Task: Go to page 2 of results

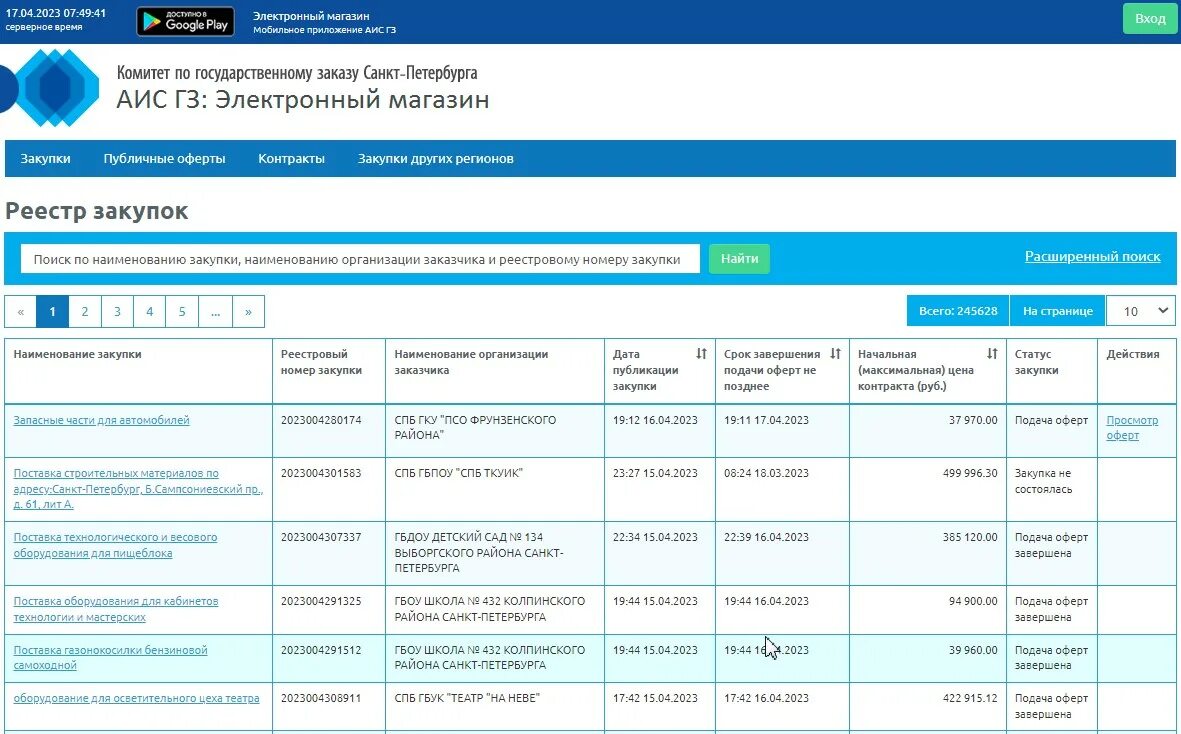Action: [x=84, y=312]
